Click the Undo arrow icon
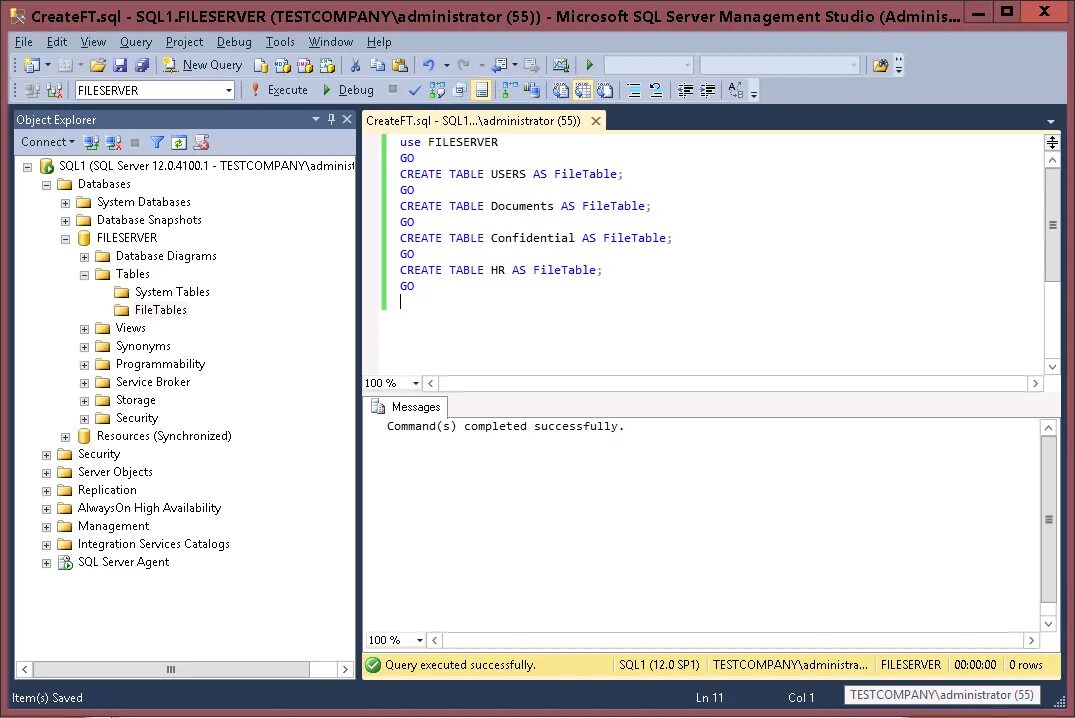Viewport: 1075px width, 718px height. coord(428,65)
